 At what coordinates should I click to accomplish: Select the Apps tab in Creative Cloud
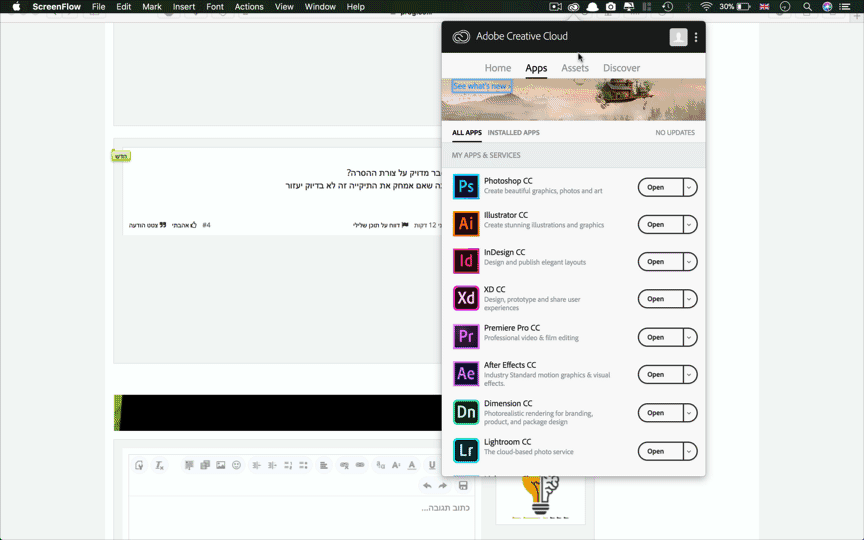536,68
